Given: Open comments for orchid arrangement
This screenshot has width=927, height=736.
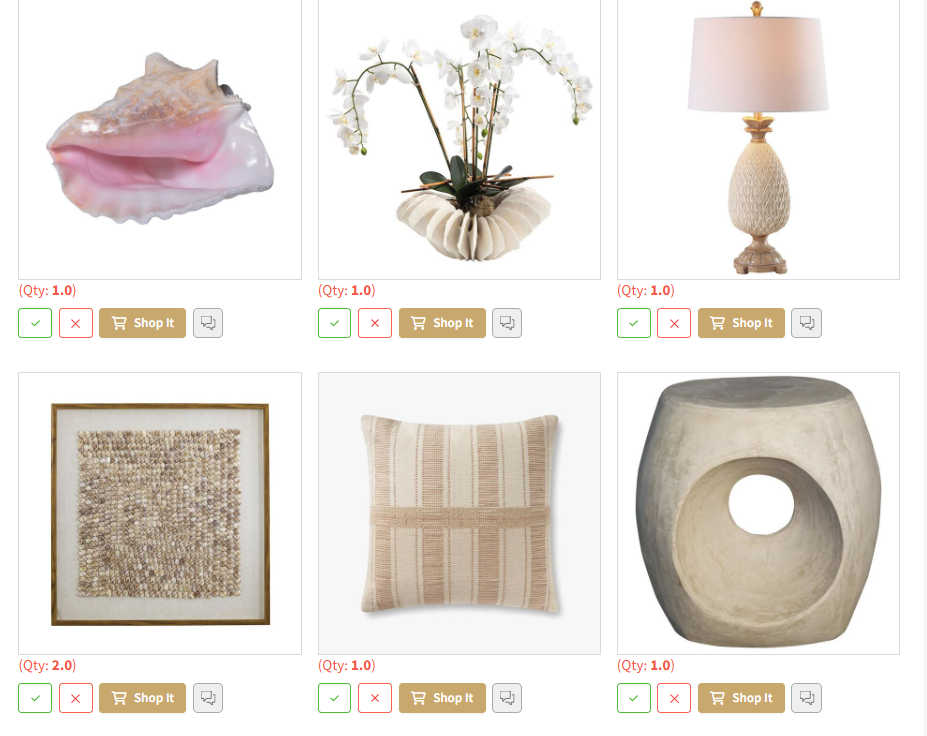Looking at the screenshot, I should pos(507,323).
